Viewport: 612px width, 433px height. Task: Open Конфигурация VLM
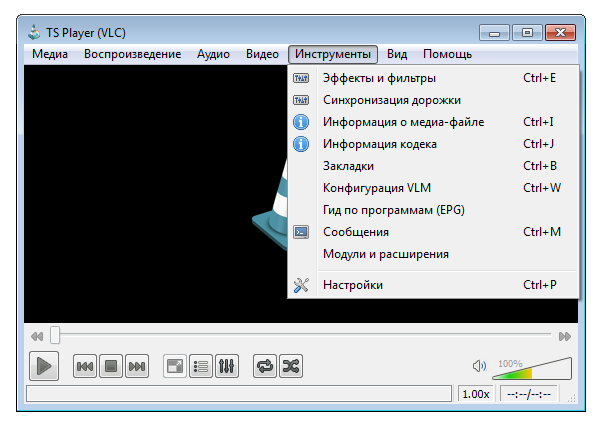click(433, 188)
